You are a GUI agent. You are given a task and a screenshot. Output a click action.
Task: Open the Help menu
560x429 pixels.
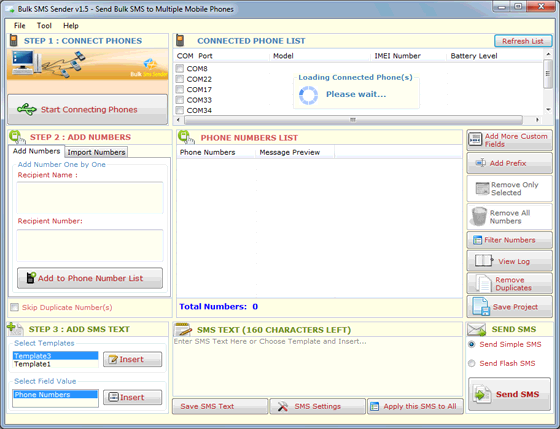click(71, 26)
